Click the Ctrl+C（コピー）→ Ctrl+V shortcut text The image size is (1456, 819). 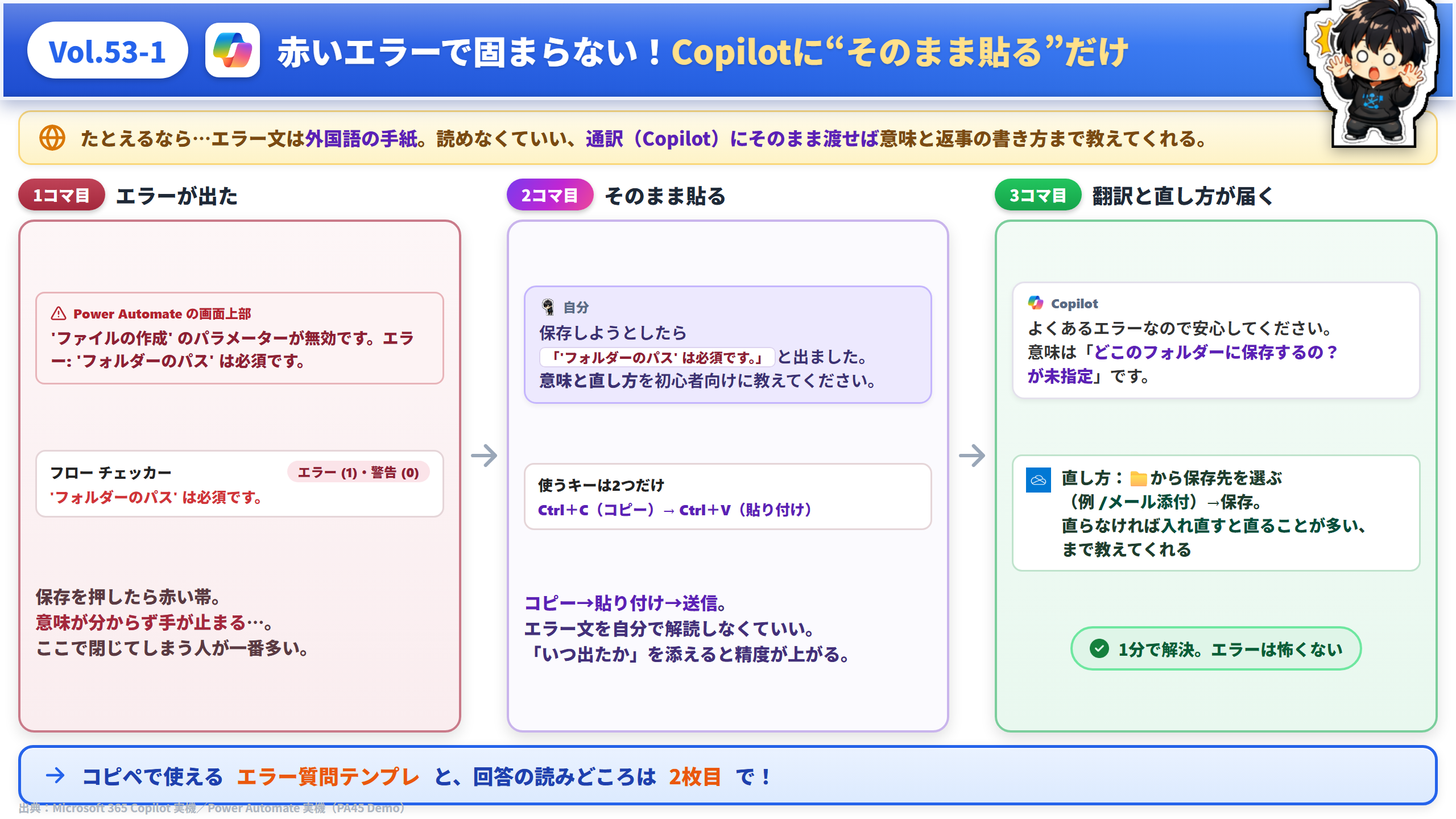[675, 510]
